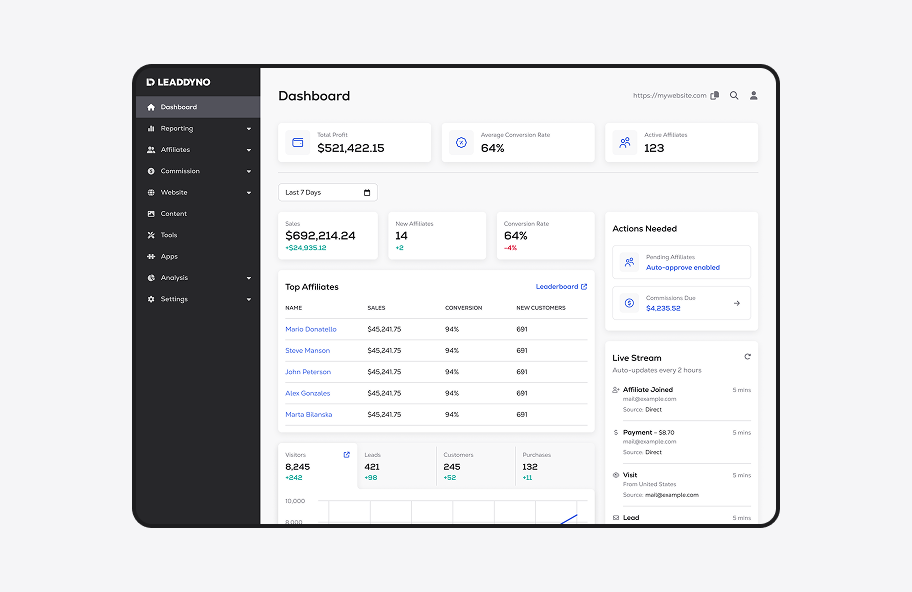The image size is (912, 592).
Task: Select the Content section in the sidebar
Action: click(176, 213)
